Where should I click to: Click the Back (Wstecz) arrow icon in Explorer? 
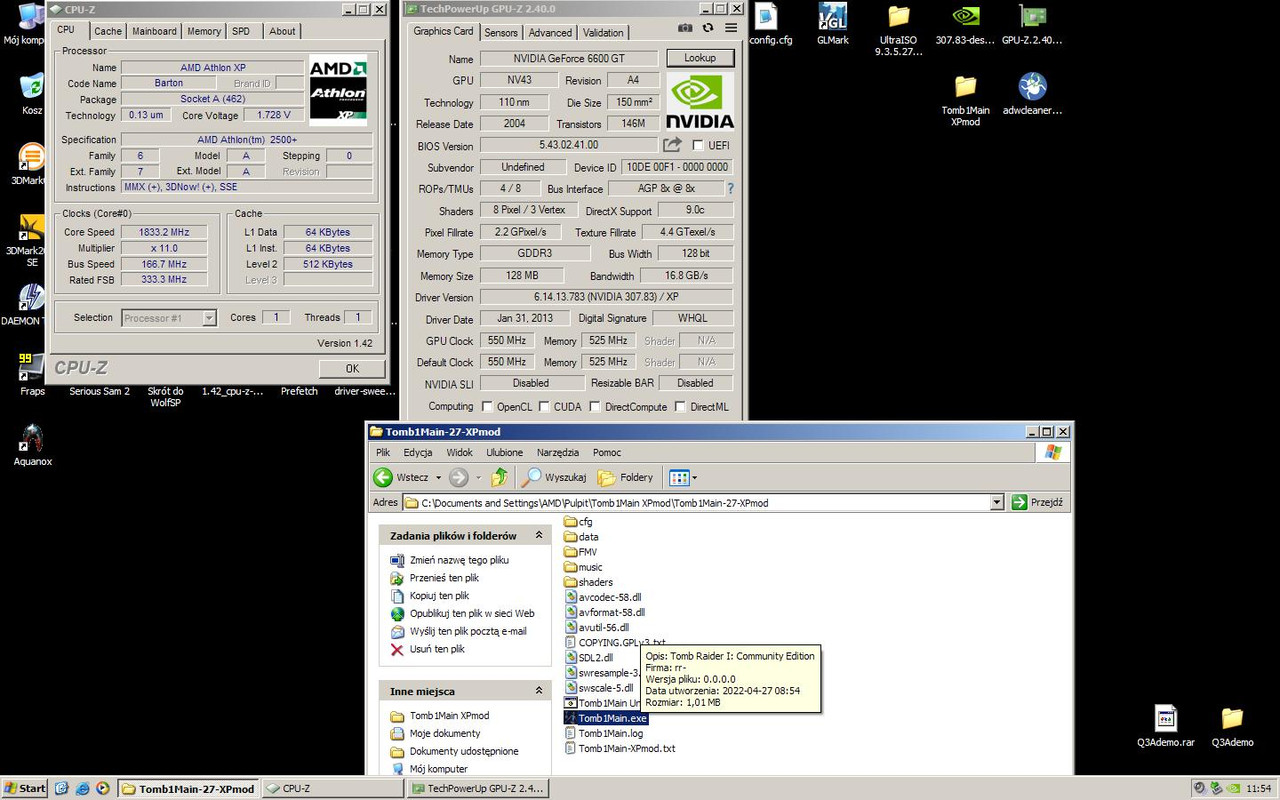(x=383, y=477)
